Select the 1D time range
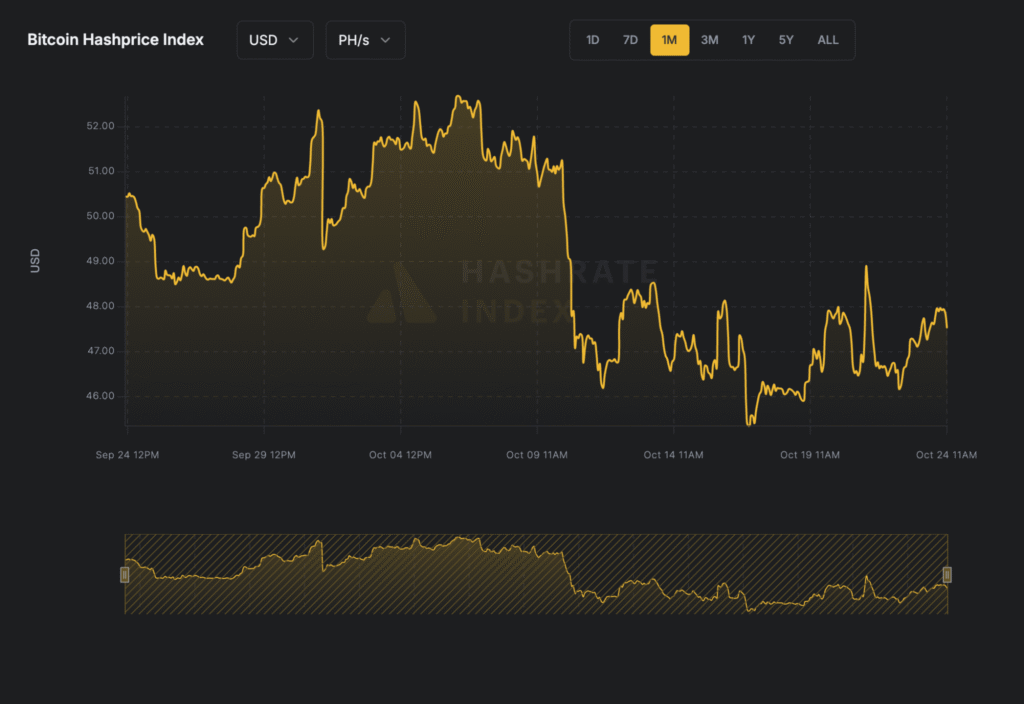Image resolution: width=1024 pixels, height=704 pixels. pyautogui.click(x=592, y=40)
